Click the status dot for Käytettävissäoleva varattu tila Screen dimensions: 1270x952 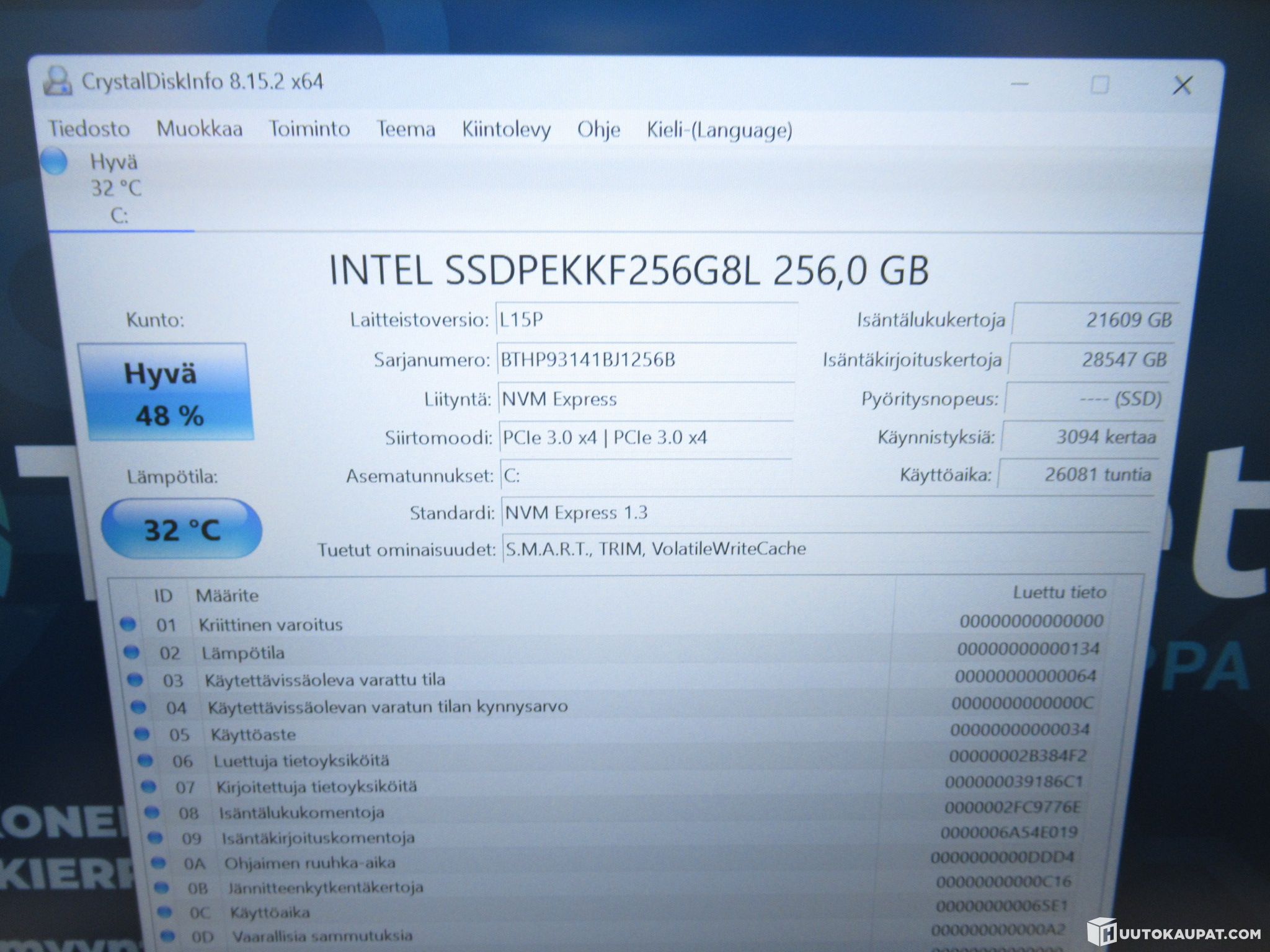135,679
